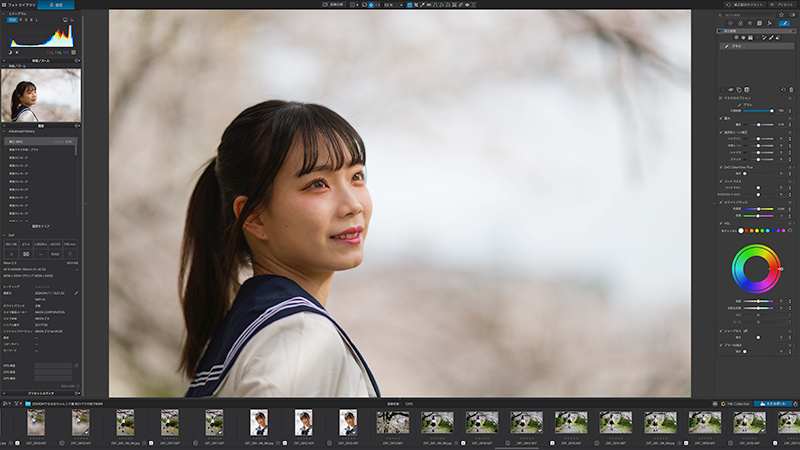
Task: Open the プリセット preset button
Action: tap(782, 5)
